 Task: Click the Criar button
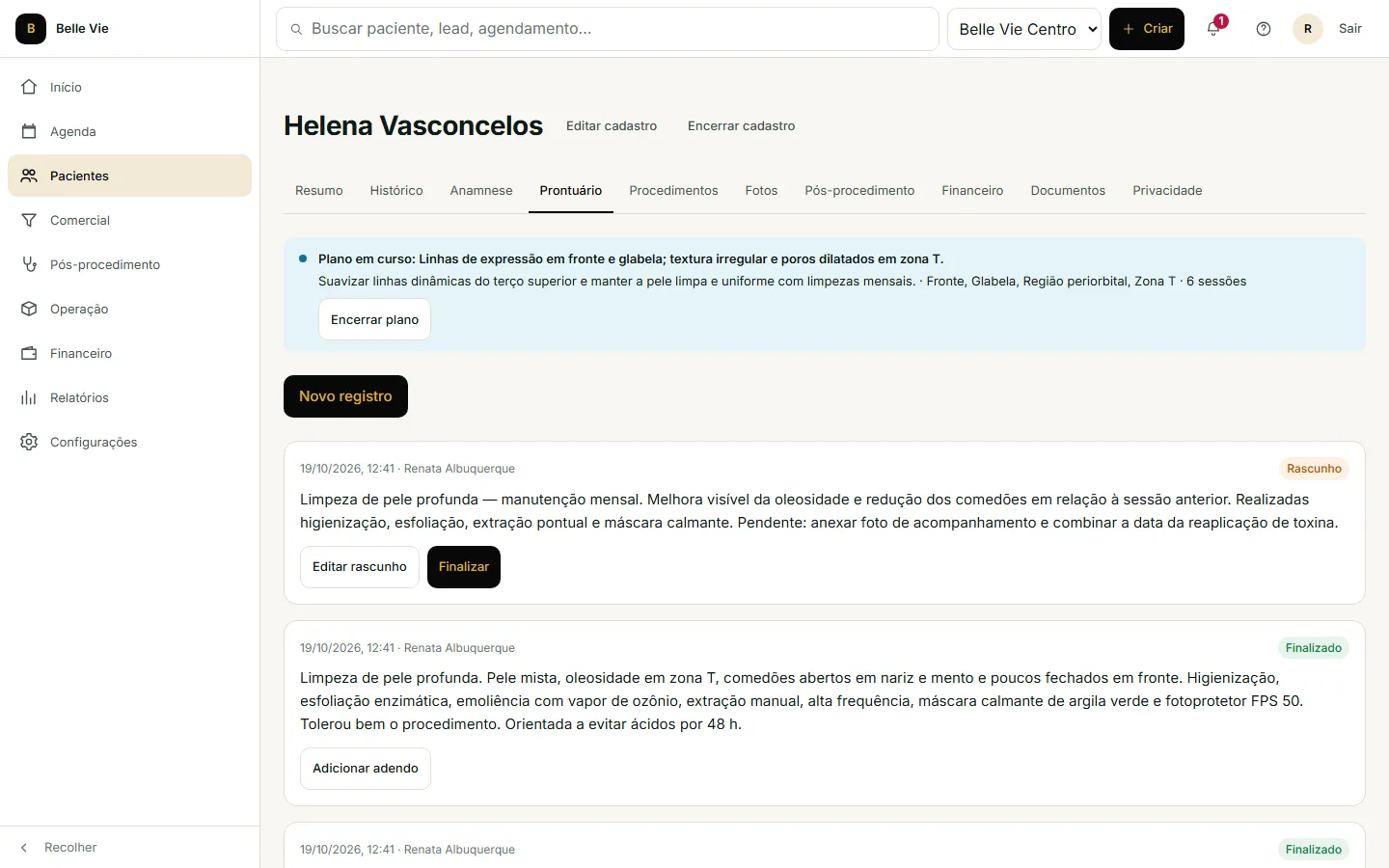(x=1147, y=29)
